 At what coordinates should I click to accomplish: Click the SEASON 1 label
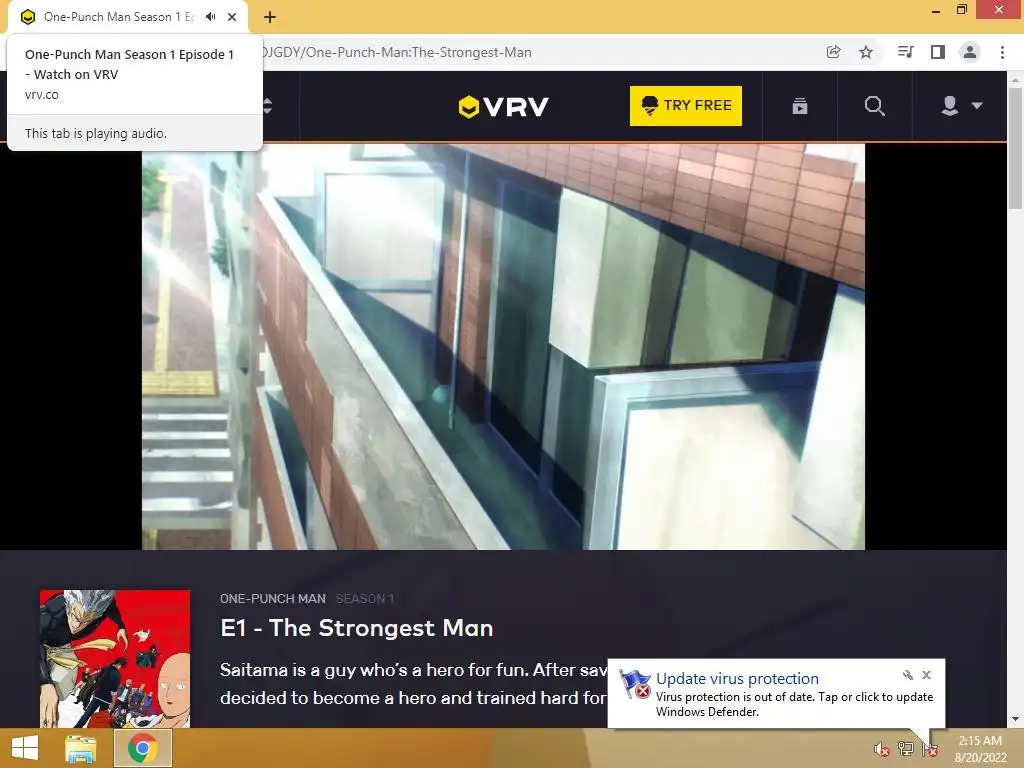[365, 598]
